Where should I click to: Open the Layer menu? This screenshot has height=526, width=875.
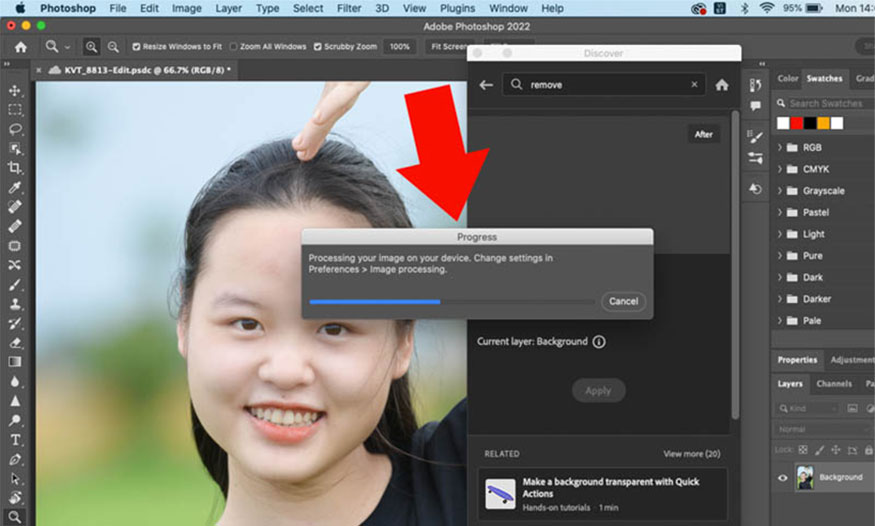coord(229,8)
